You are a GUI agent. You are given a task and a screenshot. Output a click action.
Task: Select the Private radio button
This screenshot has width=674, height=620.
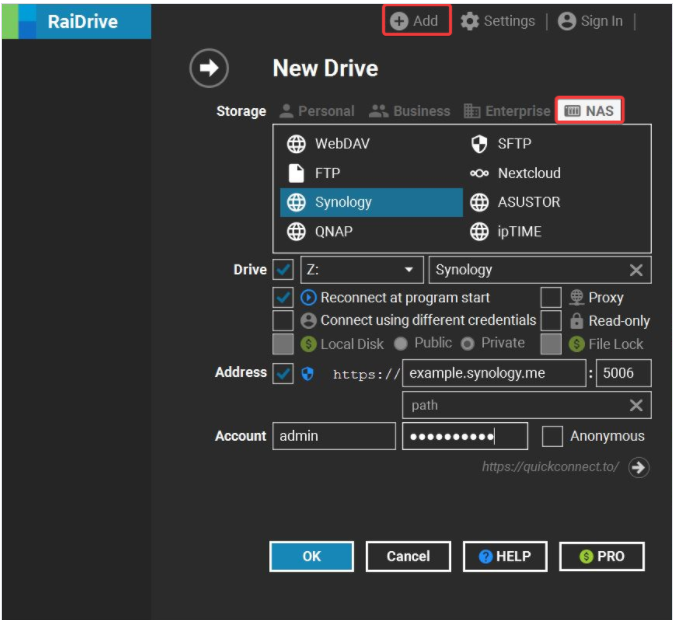pos(467,344)
